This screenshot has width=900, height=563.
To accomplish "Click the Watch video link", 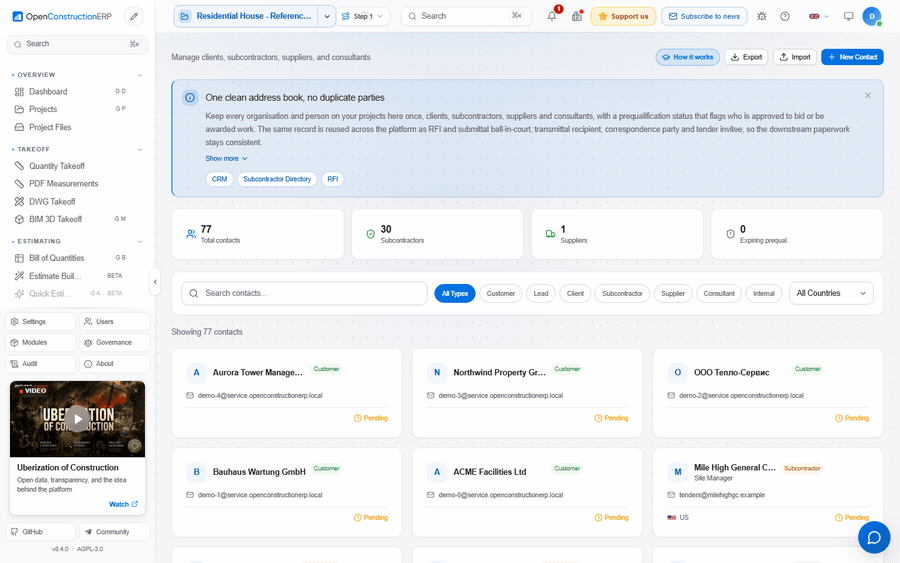I will click(x=123, y=504).
